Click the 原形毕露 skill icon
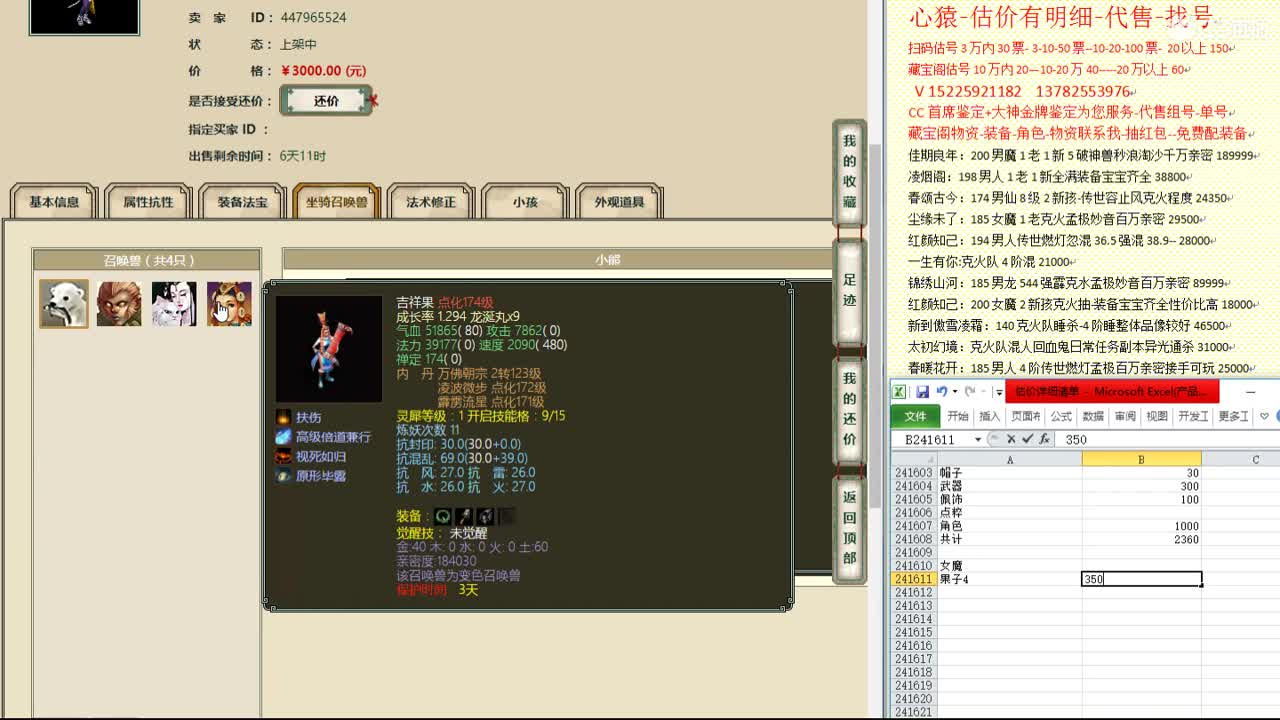Viewport: 1280px width, 720px height. 284,476
